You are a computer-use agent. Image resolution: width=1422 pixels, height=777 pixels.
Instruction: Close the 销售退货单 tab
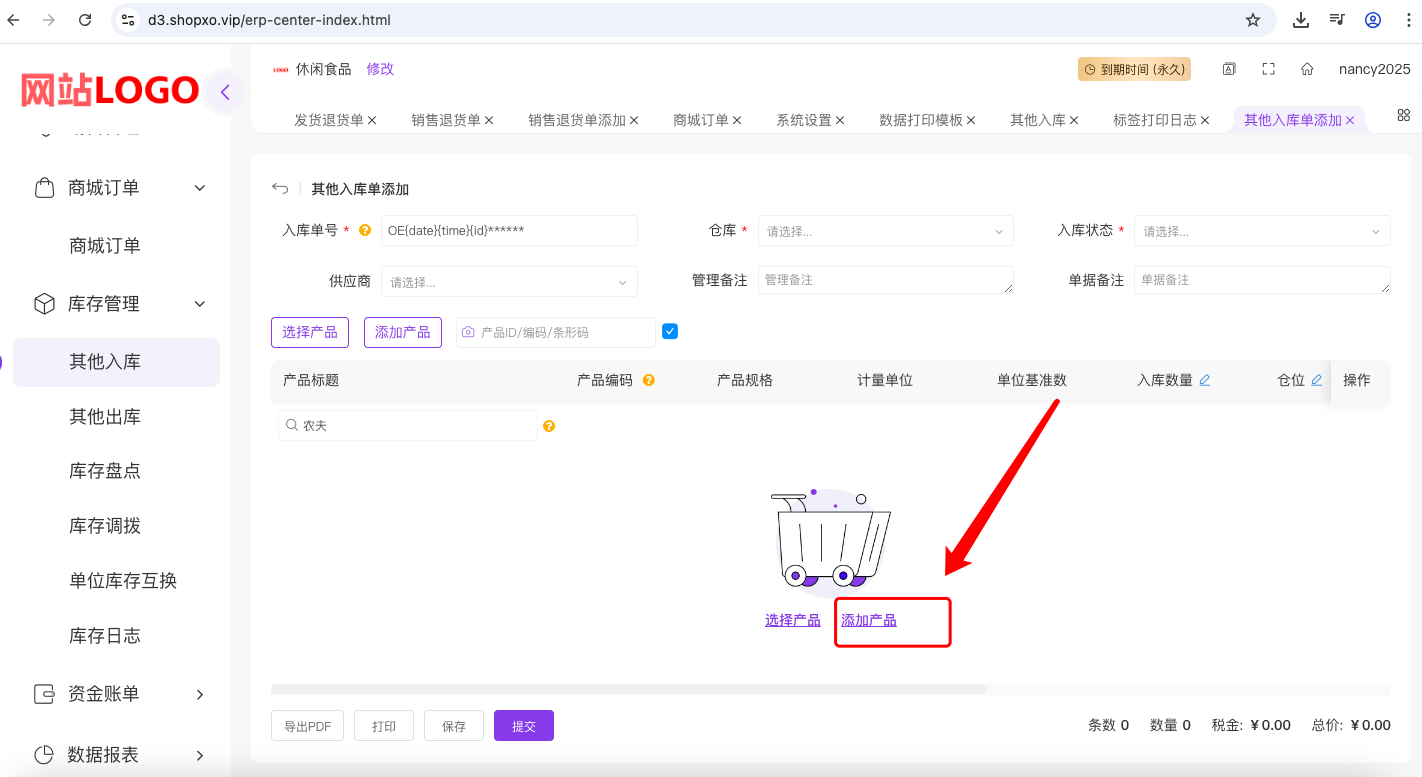tap(489, 120)
